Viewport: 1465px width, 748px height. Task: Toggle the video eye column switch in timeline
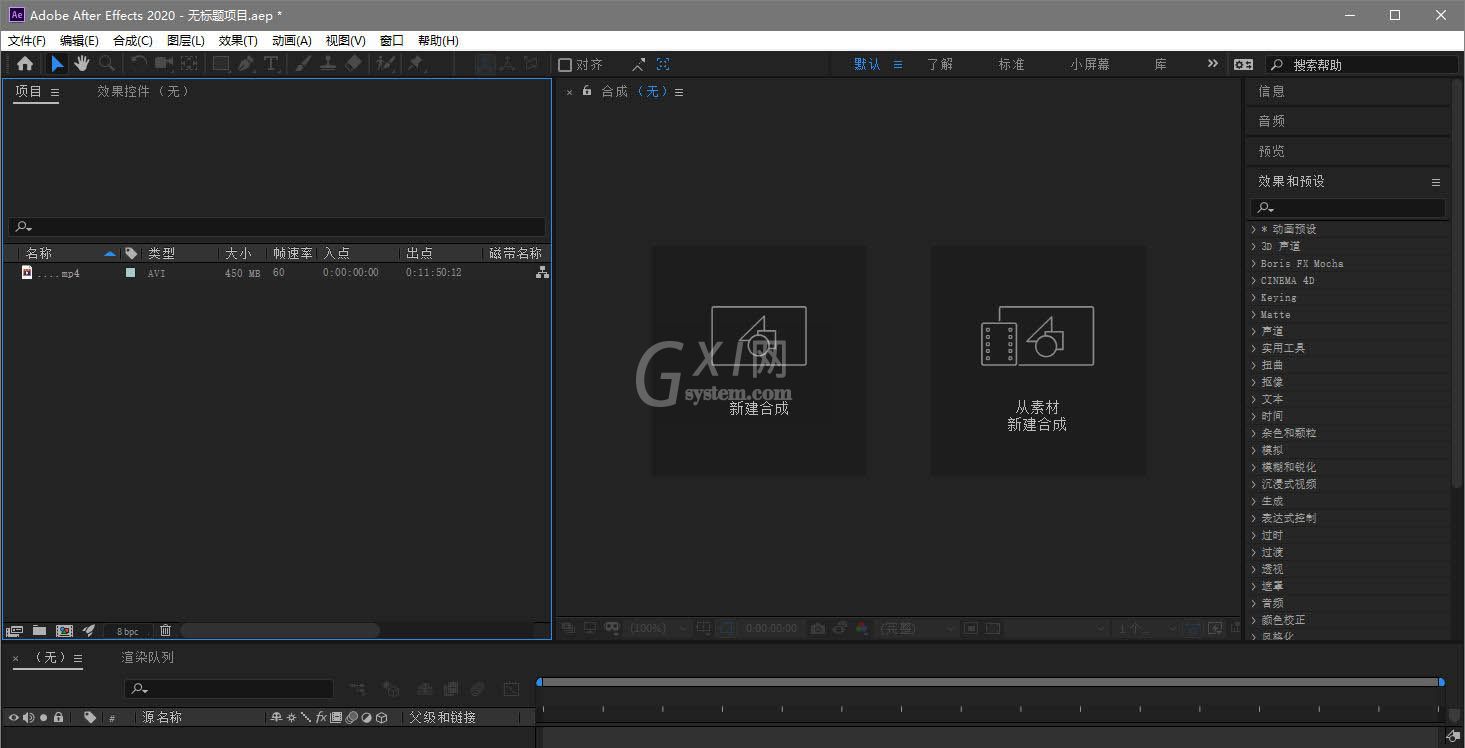coord(13,717)
